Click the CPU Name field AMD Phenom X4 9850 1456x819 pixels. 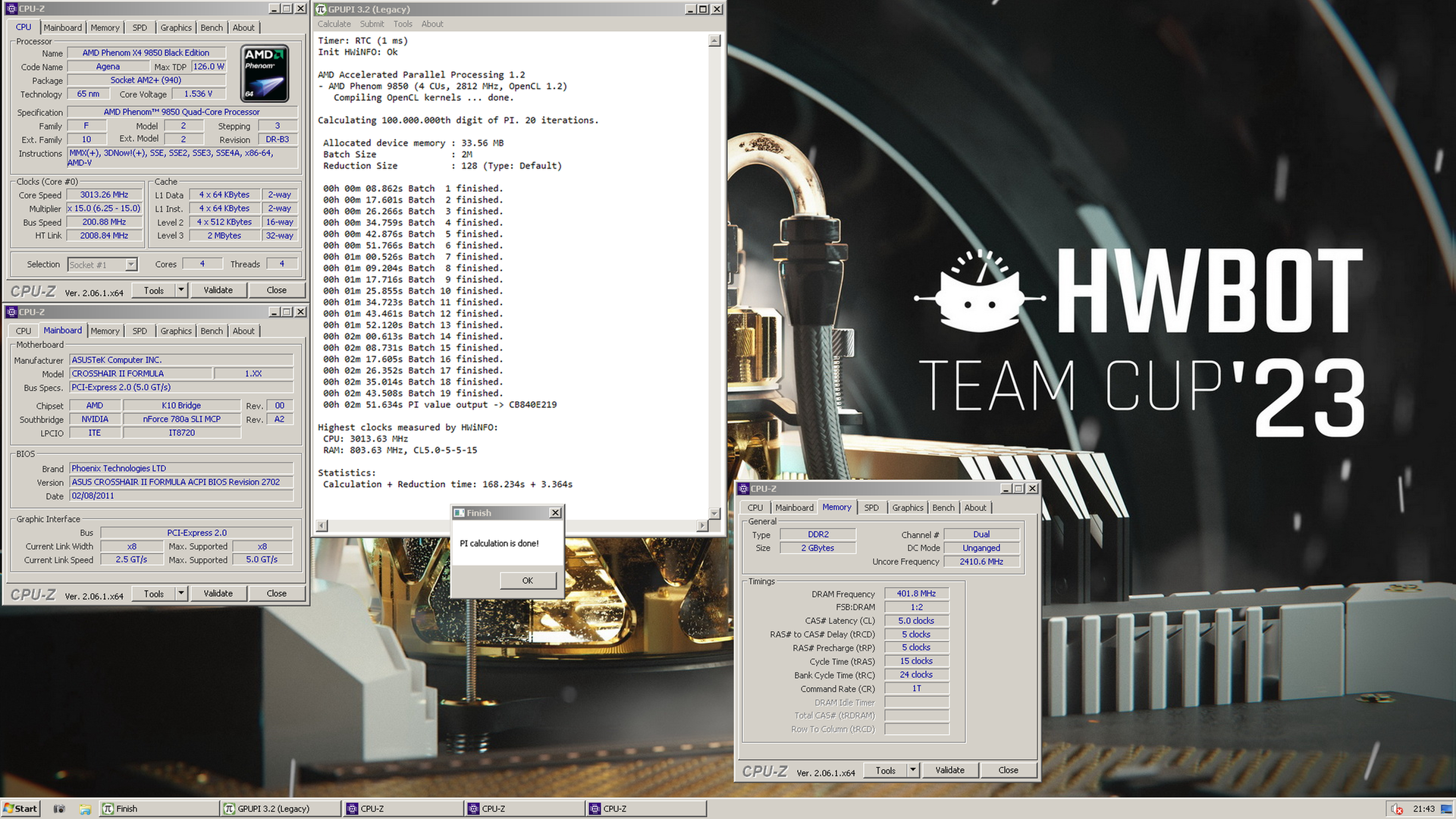coord(146,53)
